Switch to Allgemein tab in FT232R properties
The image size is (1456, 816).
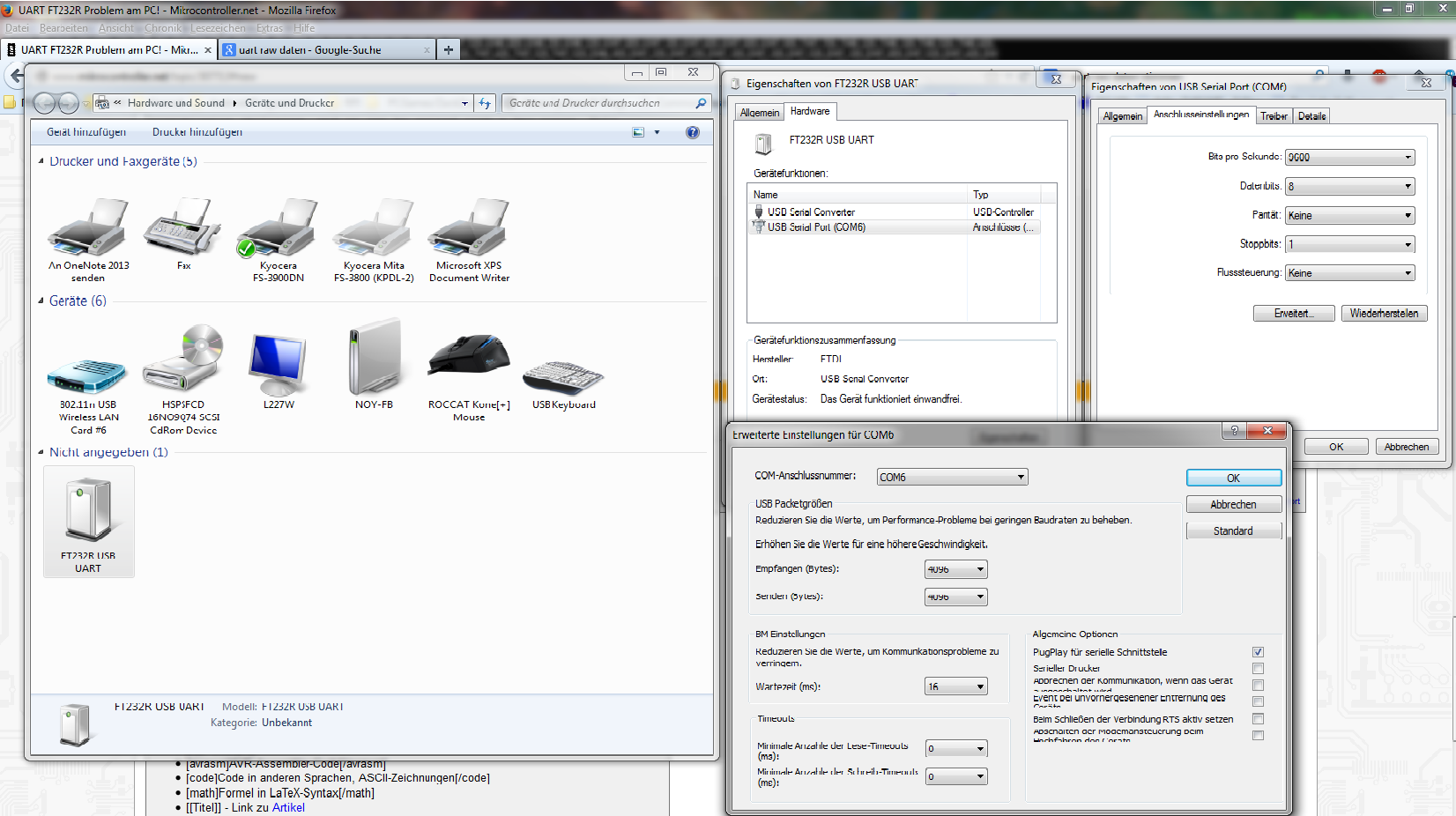760,113
